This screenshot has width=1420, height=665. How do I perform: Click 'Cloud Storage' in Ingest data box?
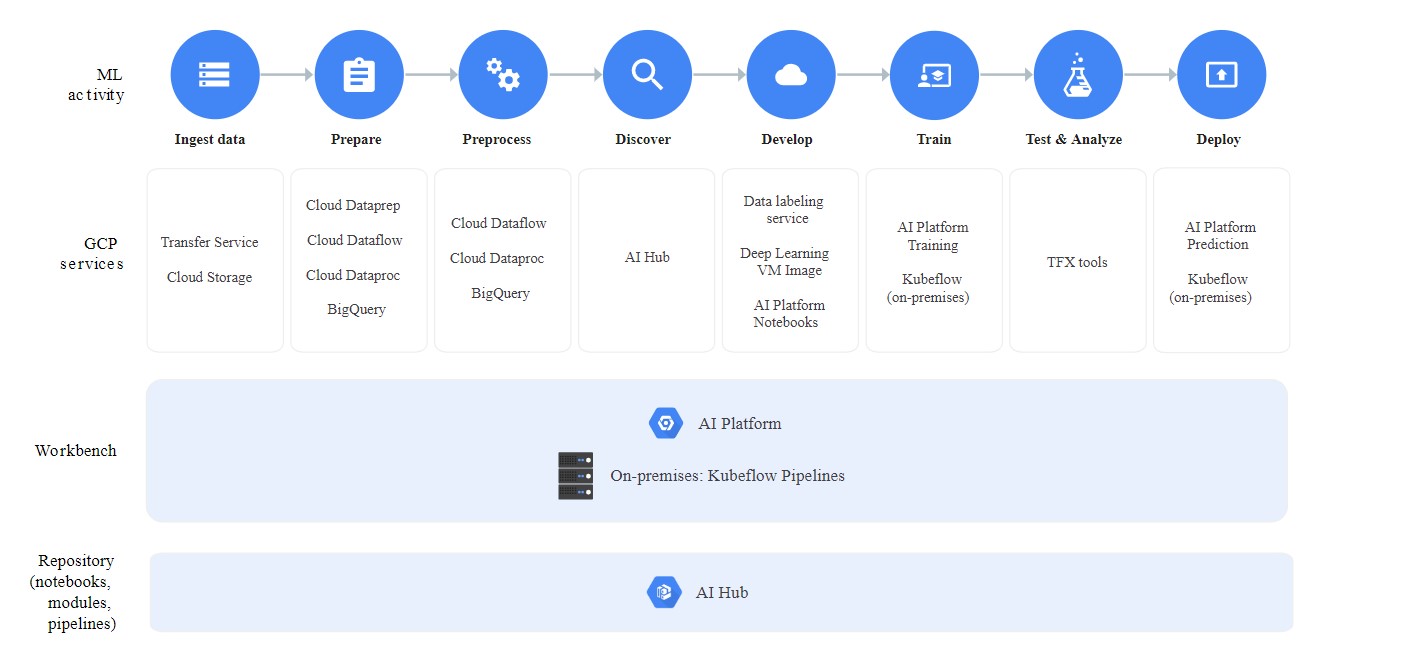click(x=210, y=277)
